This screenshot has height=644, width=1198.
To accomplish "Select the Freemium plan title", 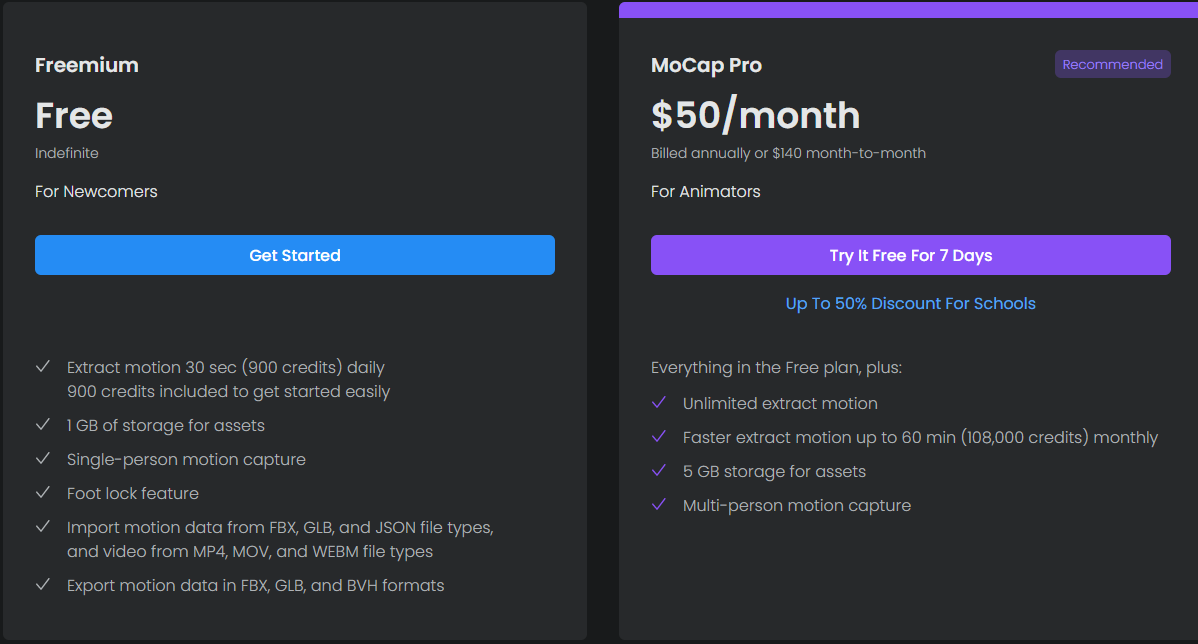I will coord(87,65).
